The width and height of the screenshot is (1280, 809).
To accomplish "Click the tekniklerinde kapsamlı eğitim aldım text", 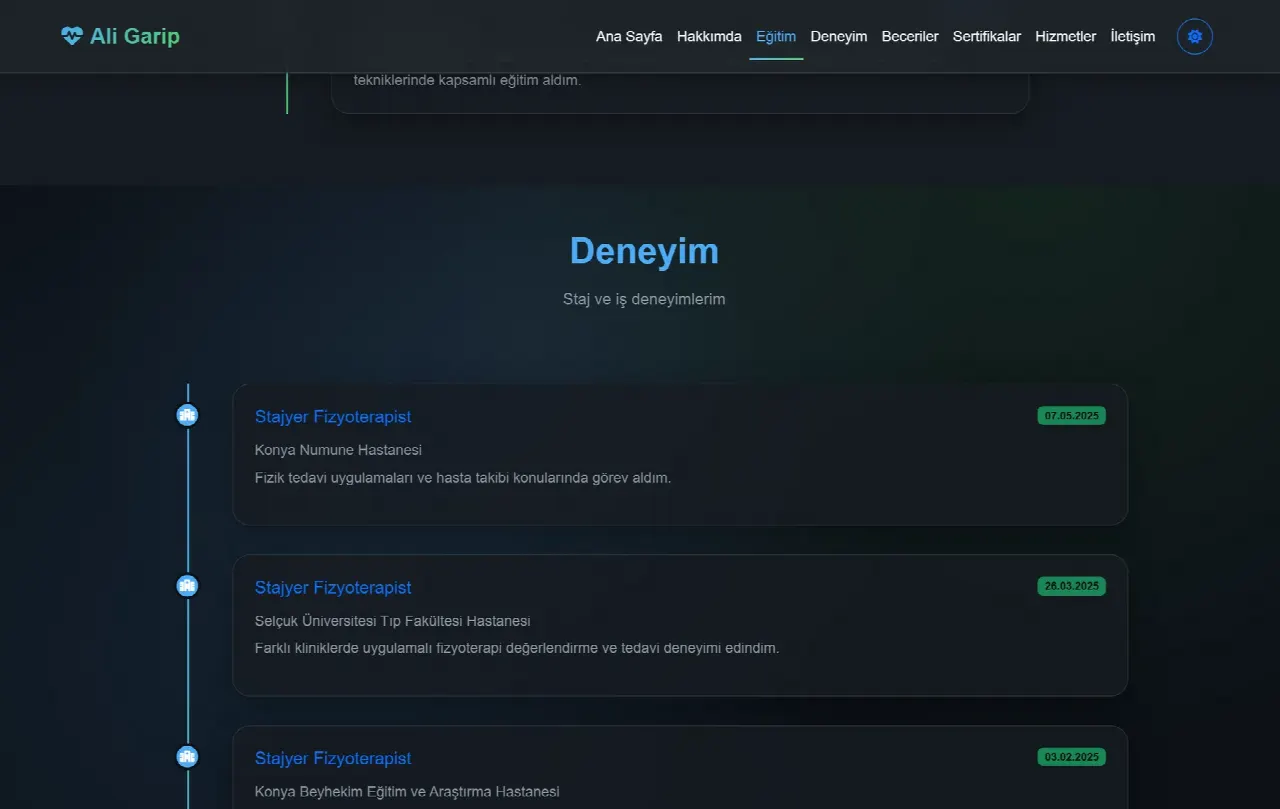I will point(467,80).
